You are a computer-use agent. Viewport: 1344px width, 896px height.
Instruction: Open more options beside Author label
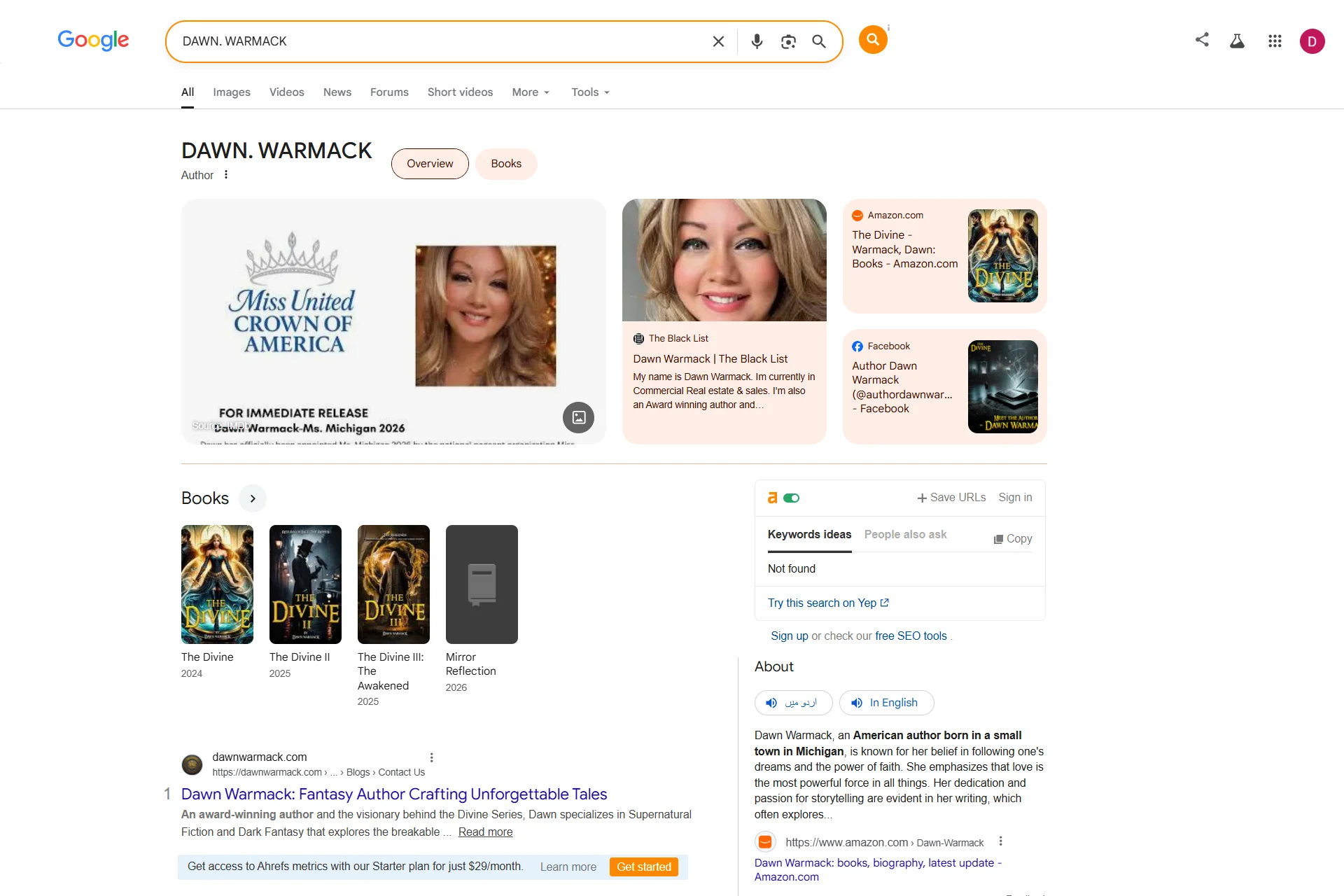226,175
